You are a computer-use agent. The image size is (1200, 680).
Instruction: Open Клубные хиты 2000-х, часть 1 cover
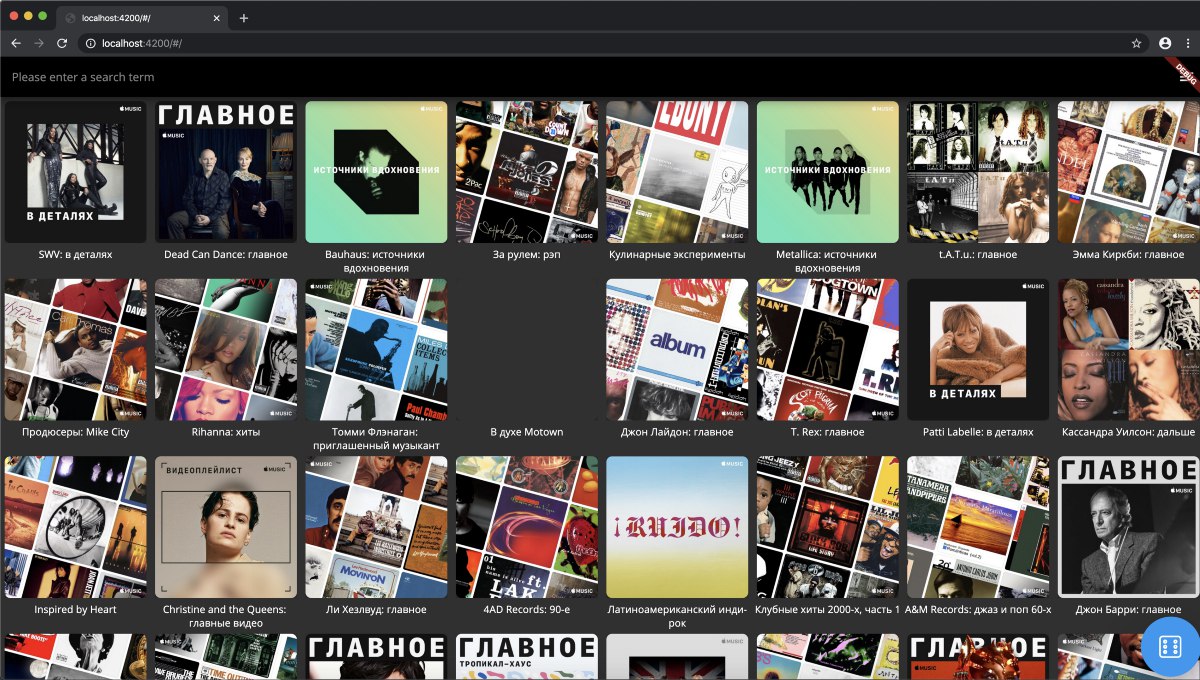[x=828, y=527]
